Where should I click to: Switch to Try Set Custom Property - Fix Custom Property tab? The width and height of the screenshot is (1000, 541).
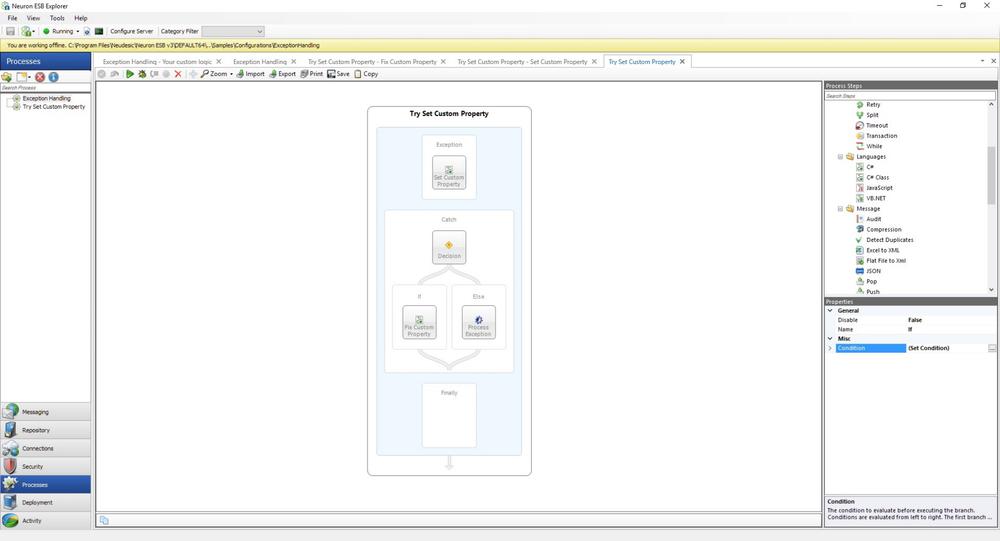coord(372,62)
